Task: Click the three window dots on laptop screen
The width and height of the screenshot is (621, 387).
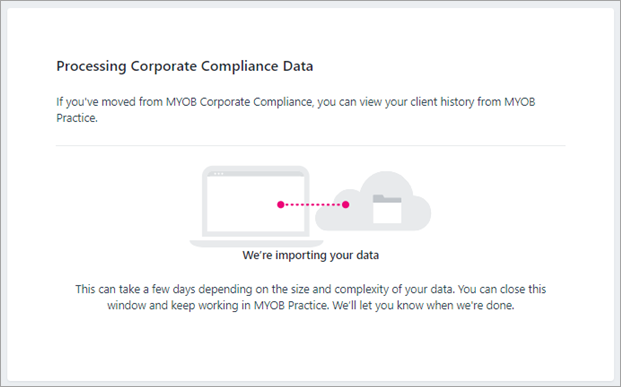Action: click(x=218, y=173)
